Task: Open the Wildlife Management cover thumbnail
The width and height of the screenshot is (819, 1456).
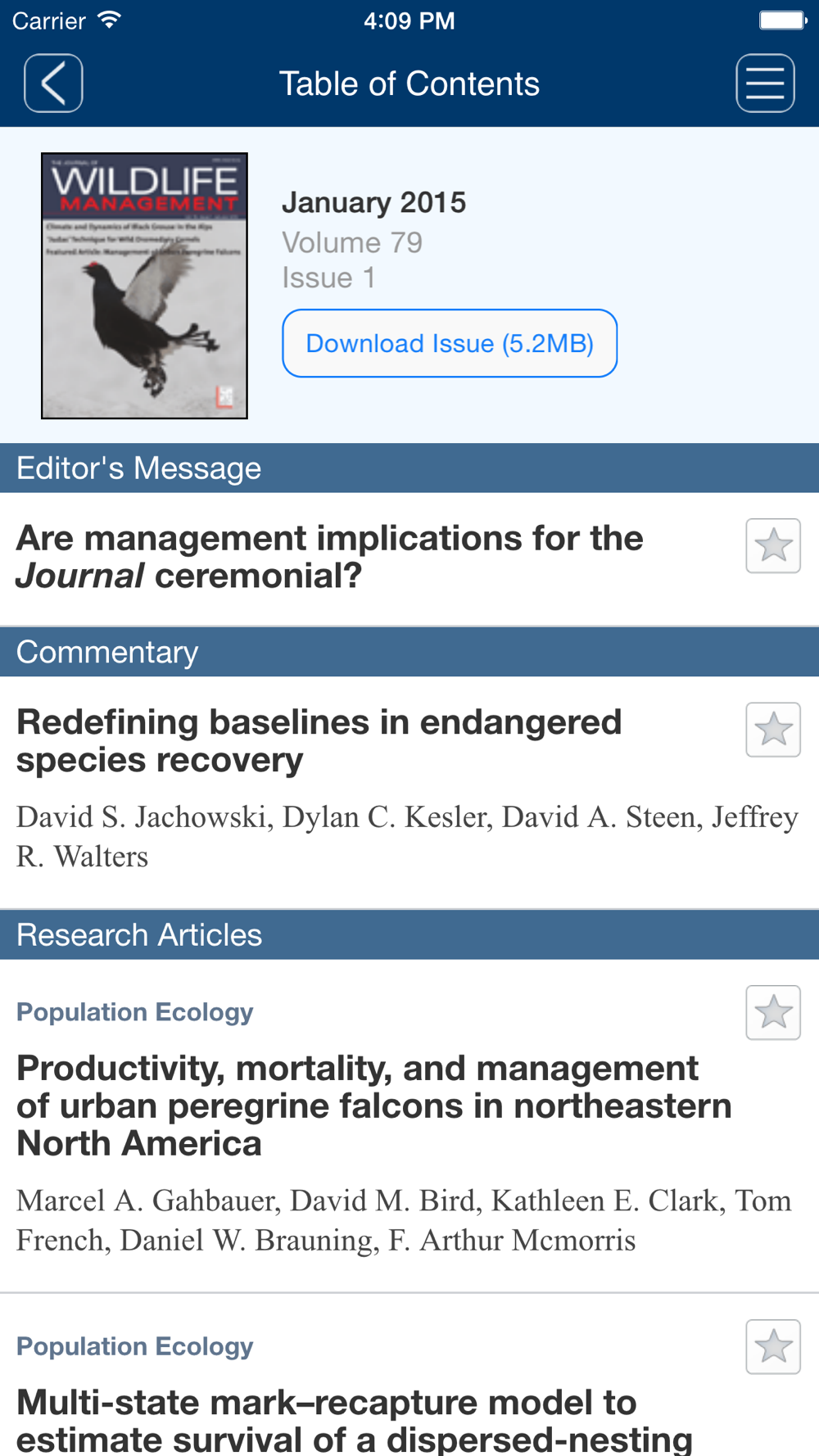Action: pyautogui.click(x=144, y=286)
